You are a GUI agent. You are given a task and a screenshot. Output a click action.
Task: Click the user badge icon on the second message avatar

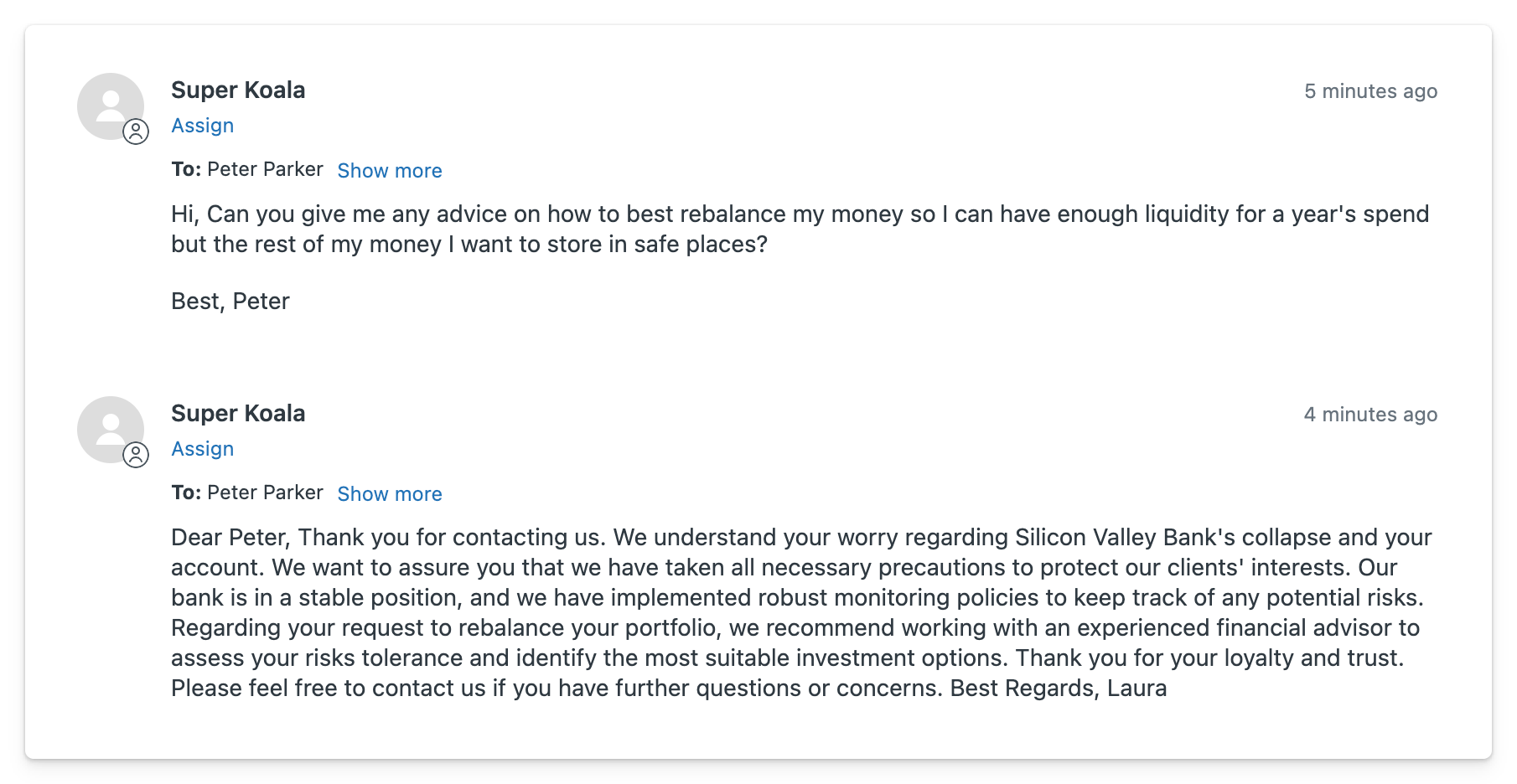point(137,454)
